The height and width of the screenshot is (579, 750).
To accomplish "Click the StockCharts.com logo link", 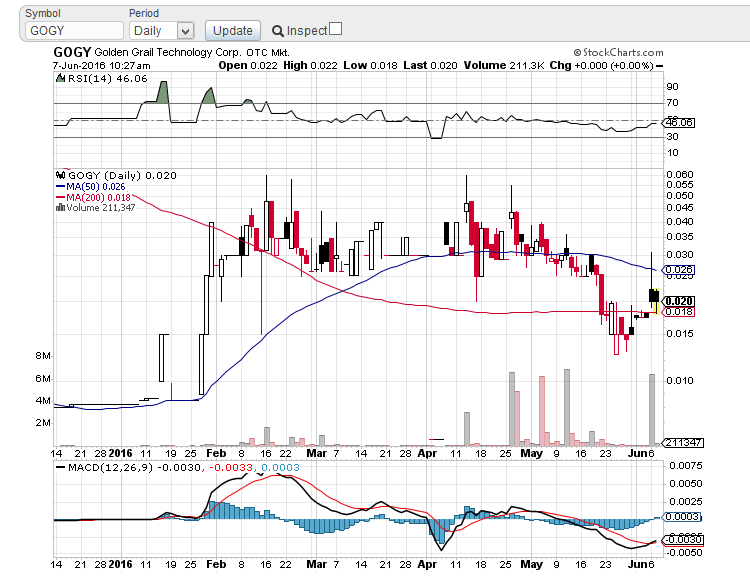I will (x=618, y=52).
